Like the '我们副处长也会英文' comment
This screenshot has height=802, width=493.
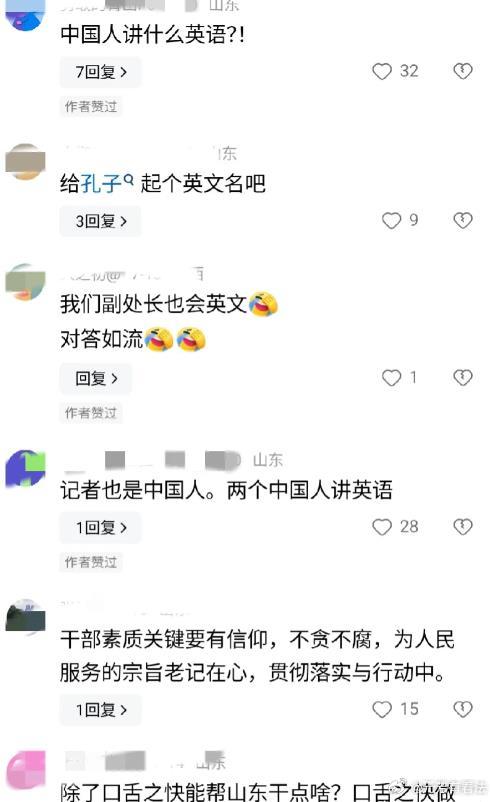tap(391, 378)
